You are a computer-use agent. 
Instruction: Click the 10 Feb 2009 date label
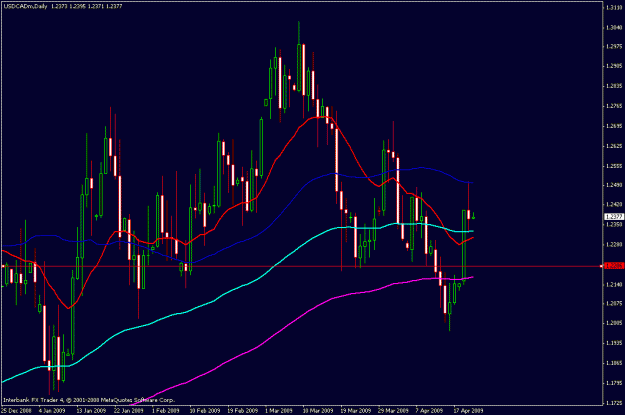[205, 411]
